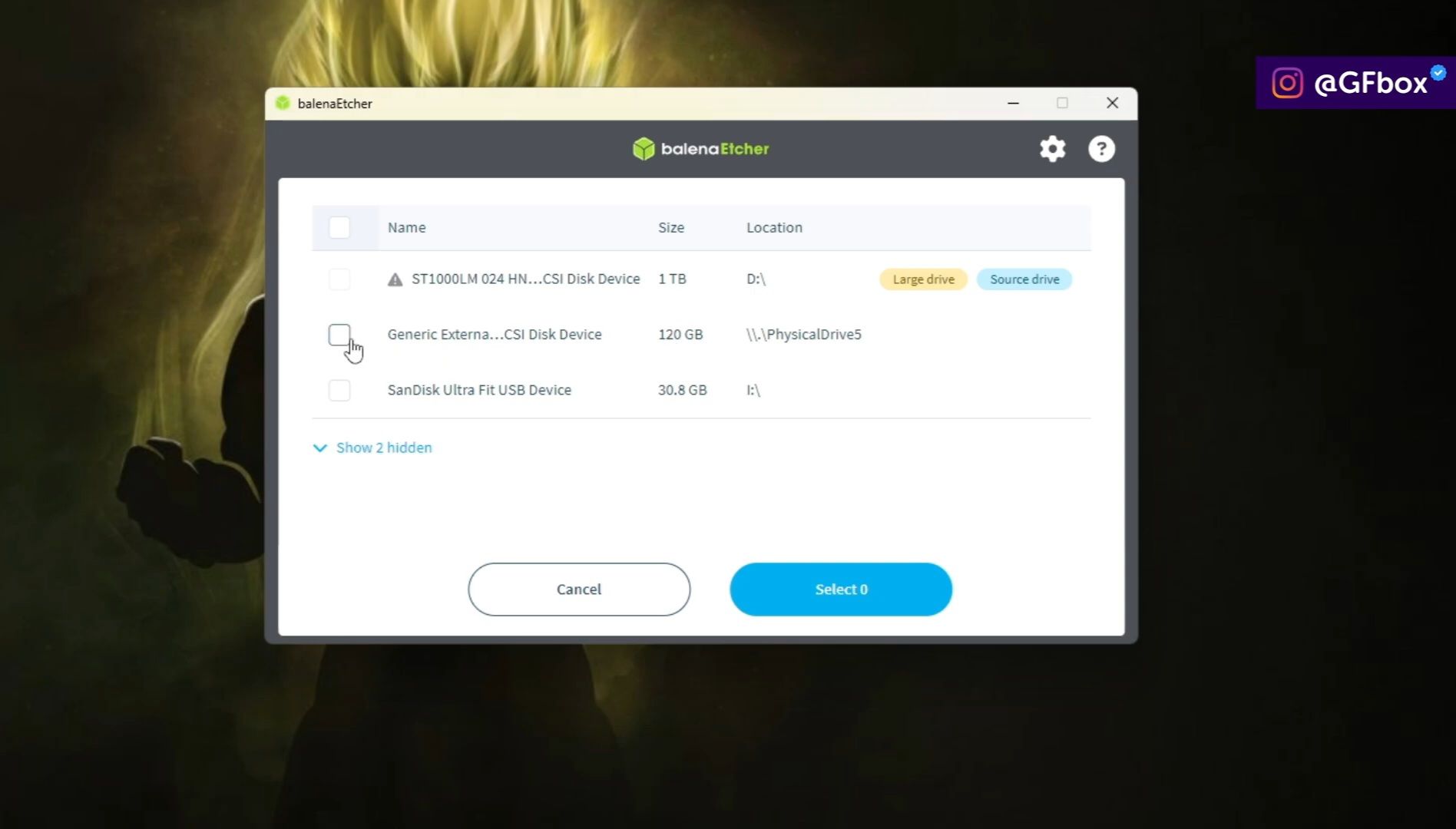Select the Generic External CSI Disk Device checkbox
Viewport: 1456px width, 829px height.
click(339, 335)
